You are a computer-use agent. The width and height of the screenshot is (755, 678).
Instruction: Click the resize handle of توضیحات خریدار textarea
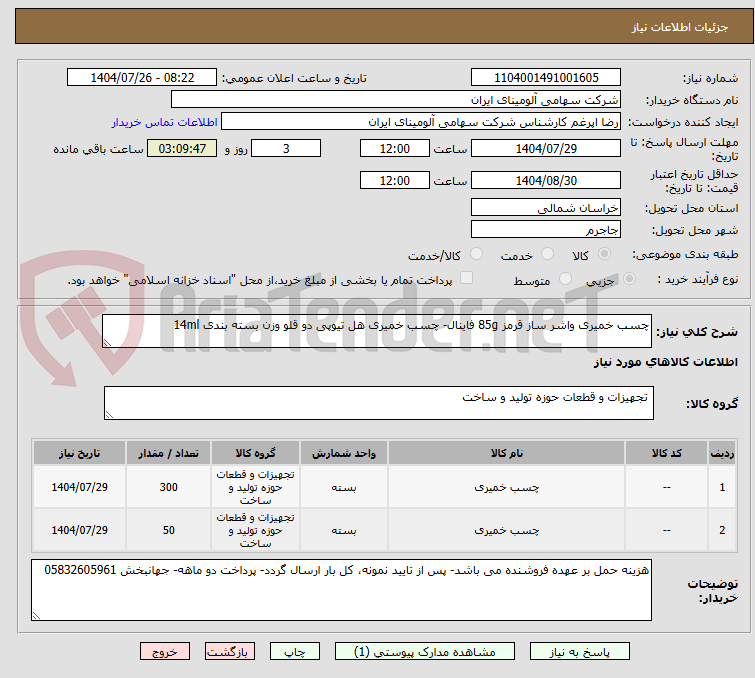click(37, 615)
